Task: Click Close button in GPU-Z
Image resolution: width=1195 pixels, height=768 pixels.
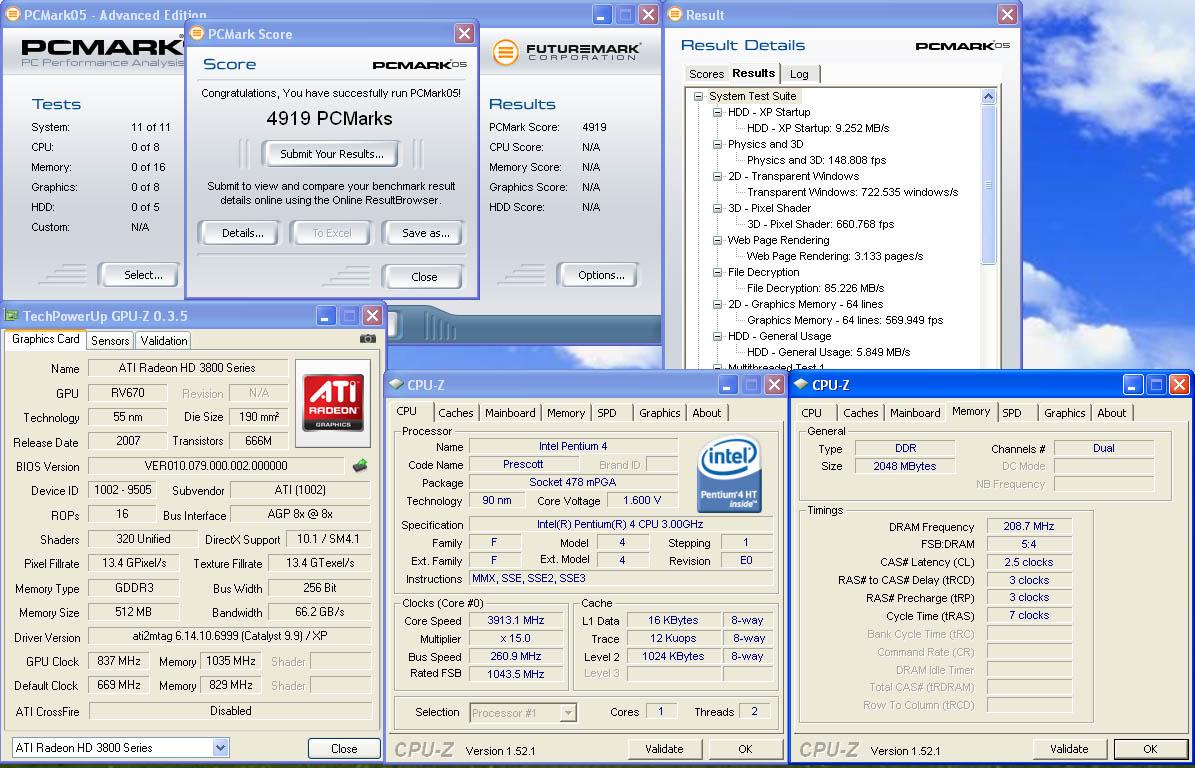Action: 344,748
